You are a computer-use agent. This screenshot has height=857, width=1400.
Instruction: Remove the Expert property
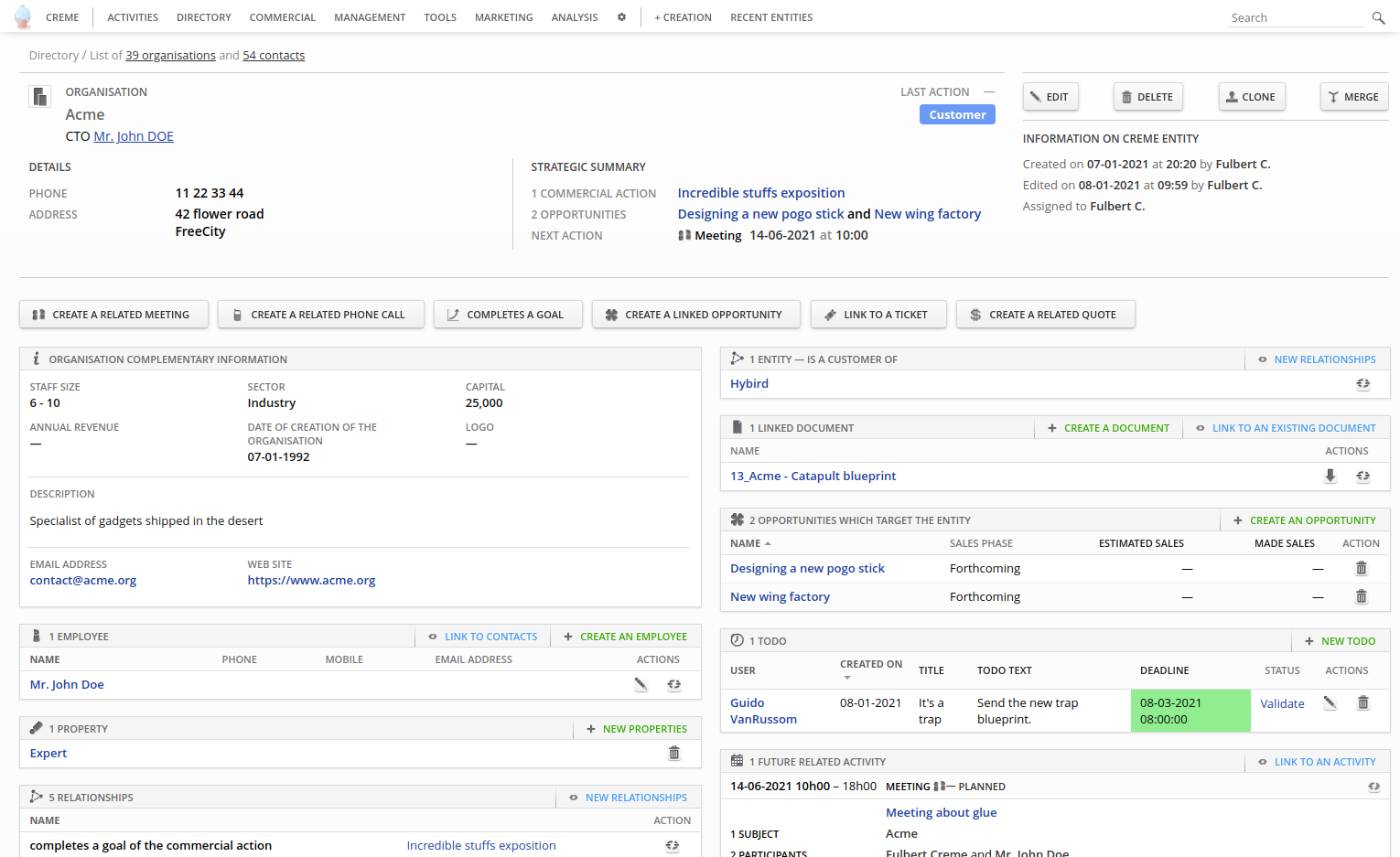point(674,753)
